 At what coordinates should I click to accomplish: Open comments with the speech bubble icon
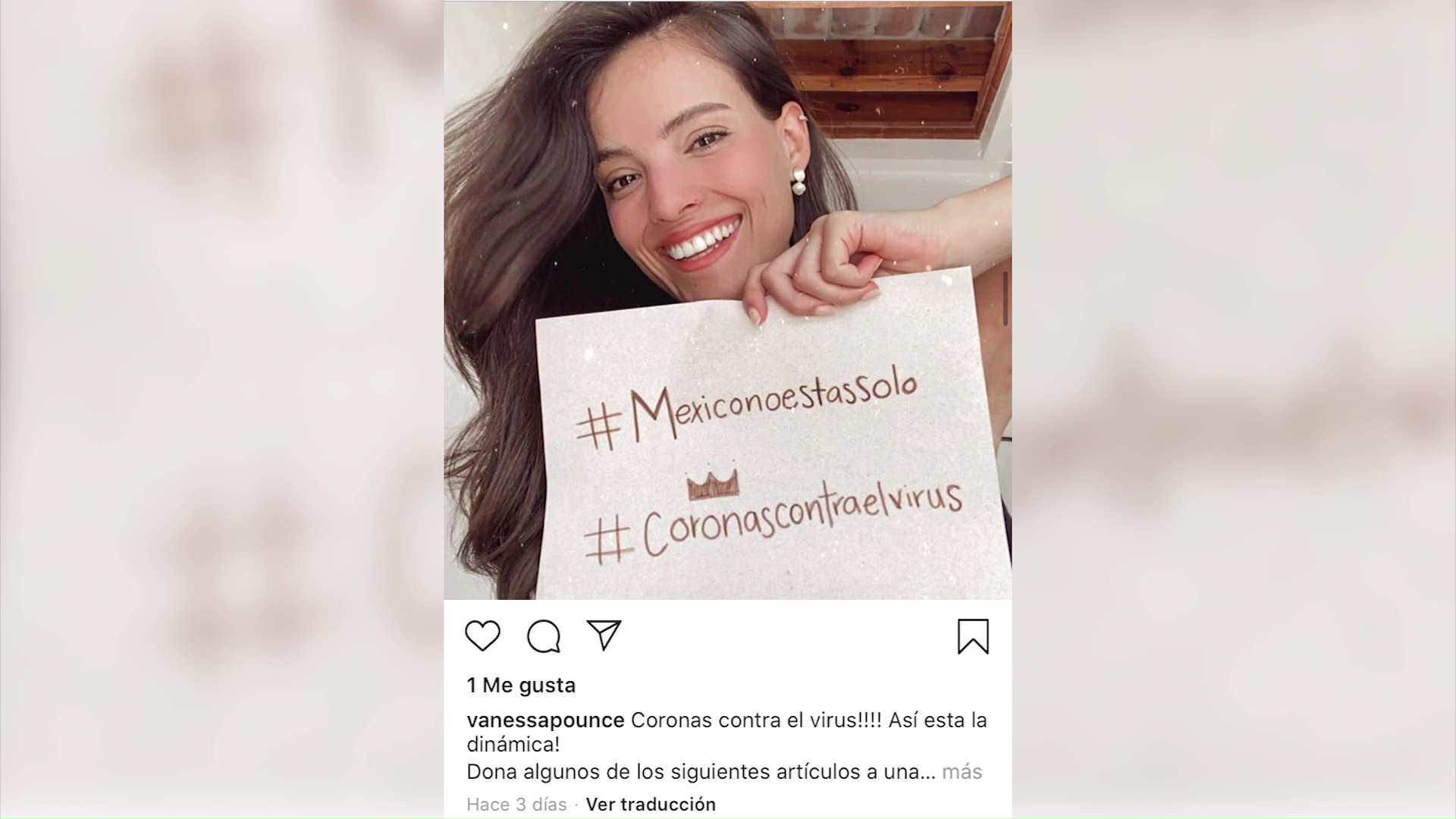click(544, 636)
